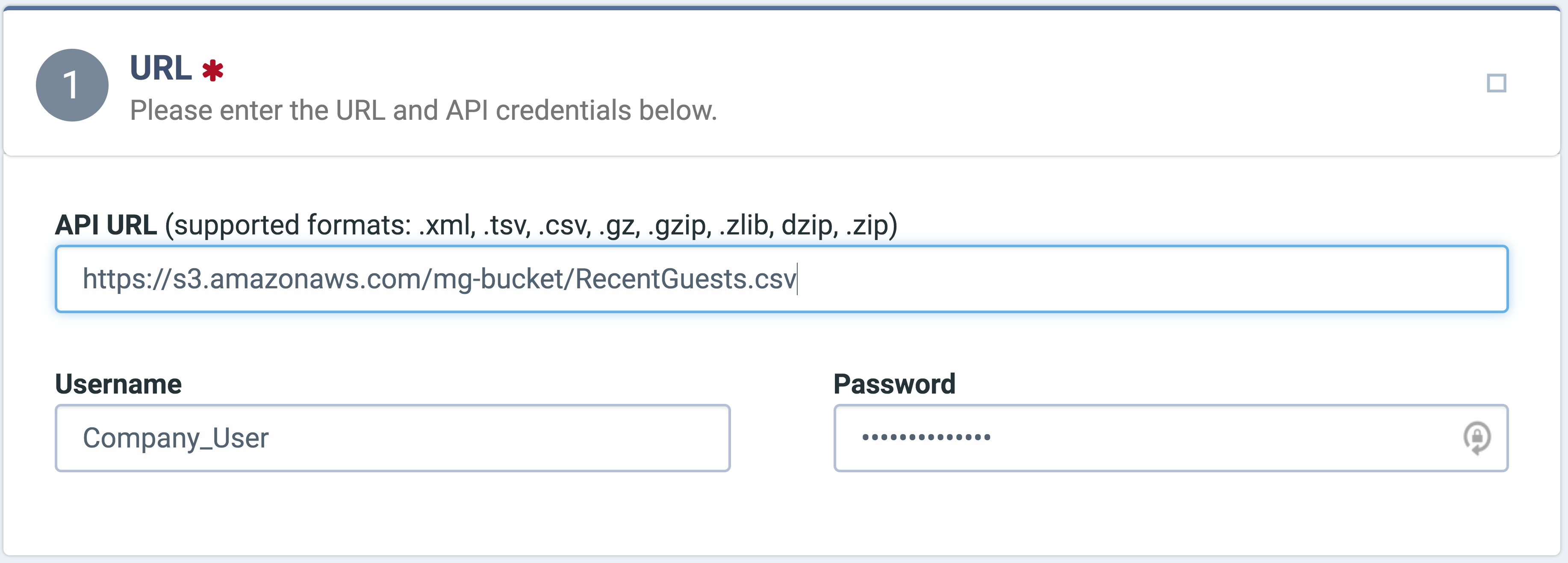Screen dimensions: 1568x563
Task: Click the Company_User text
Action: 175,438
